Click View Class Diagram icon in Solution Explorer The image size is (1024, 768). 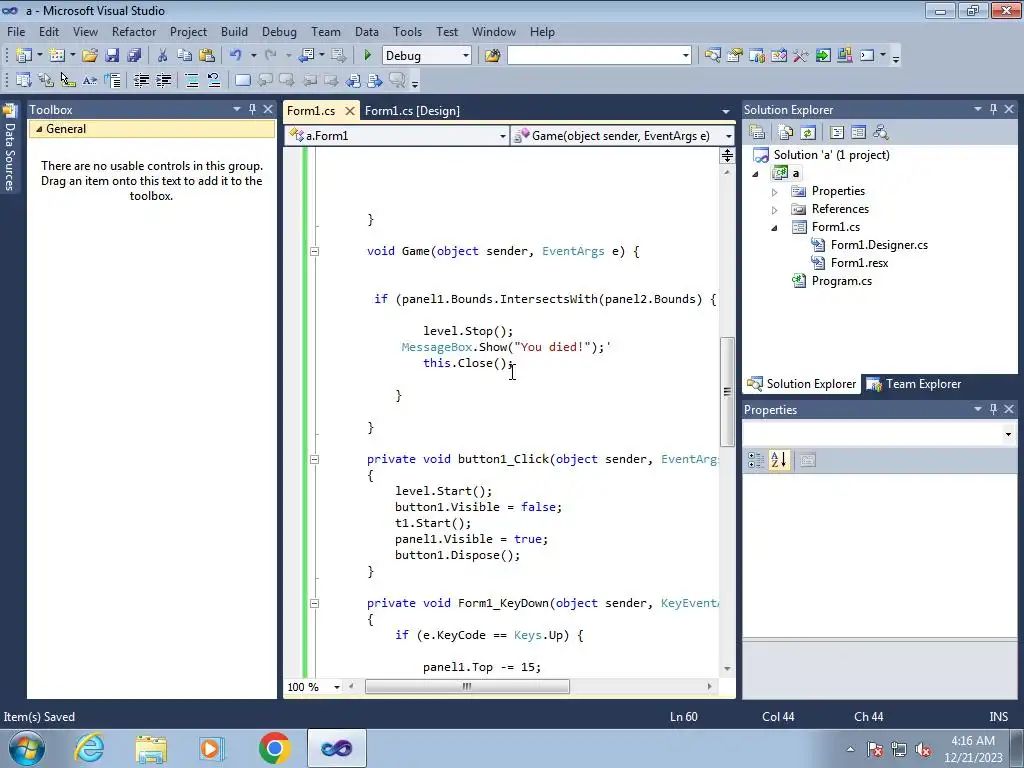(881, 133)
